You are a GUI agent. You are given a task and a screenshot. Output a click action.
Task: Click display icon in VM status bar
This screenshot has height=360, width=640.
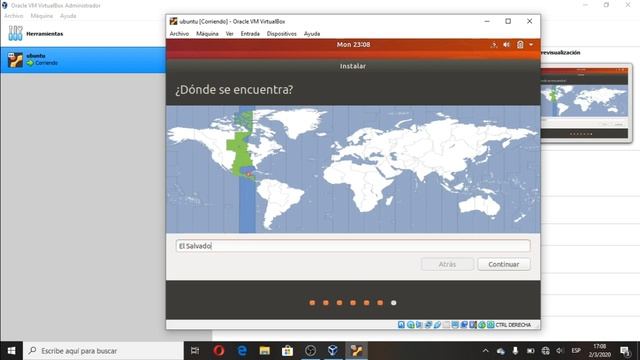[x=455, y=324]
